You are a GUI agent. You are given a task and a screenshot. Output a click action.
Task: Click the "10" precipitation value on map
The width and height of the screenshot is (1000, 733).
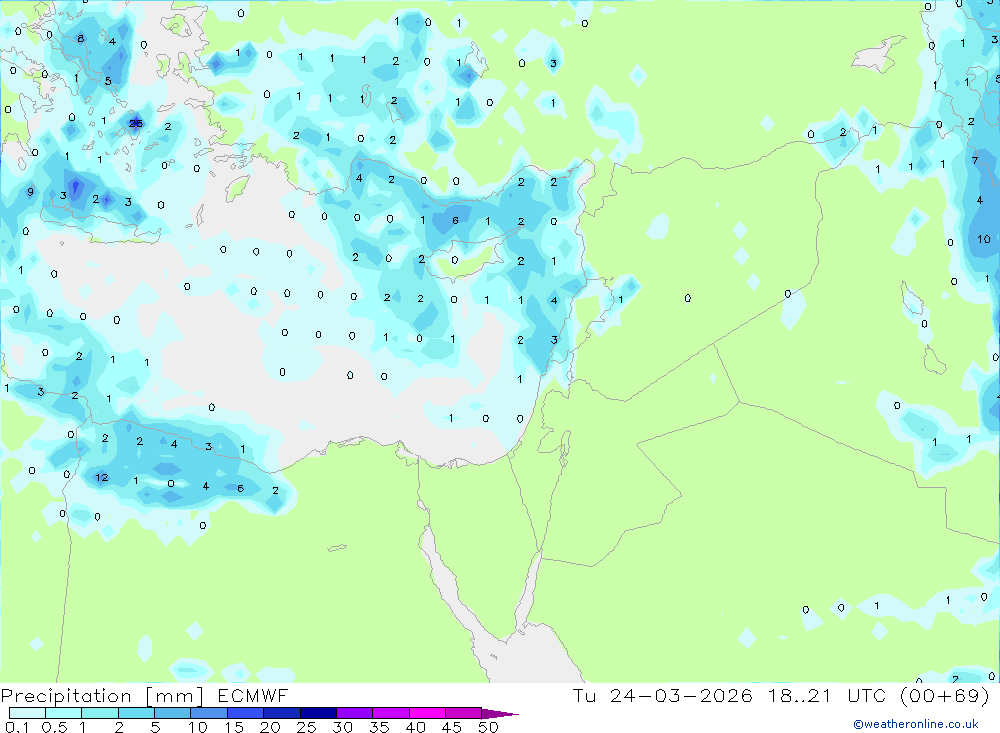coord(983,239)
